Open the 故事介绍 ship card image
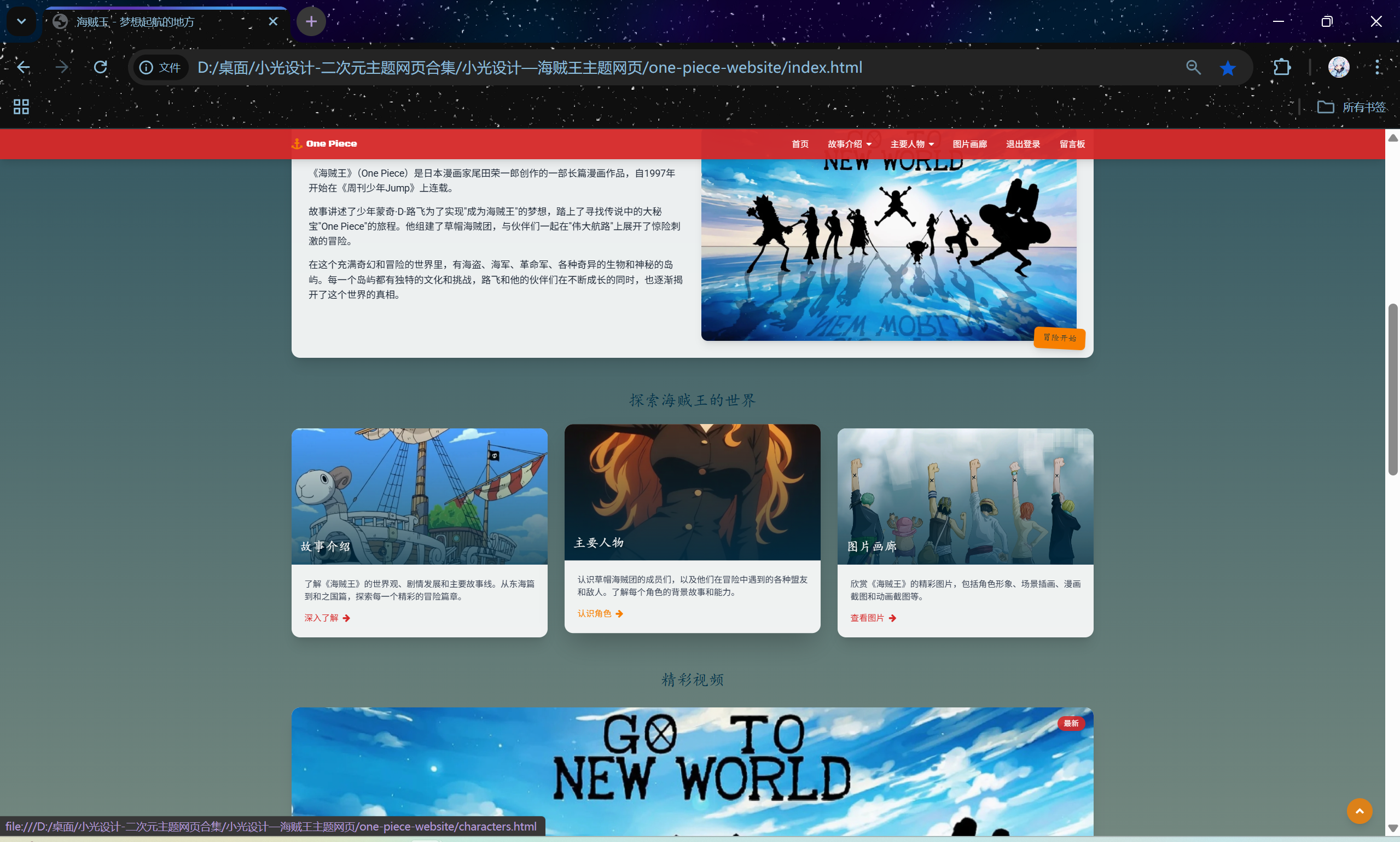The height and width of the screenshot is (842, 1400). [419, 496]
